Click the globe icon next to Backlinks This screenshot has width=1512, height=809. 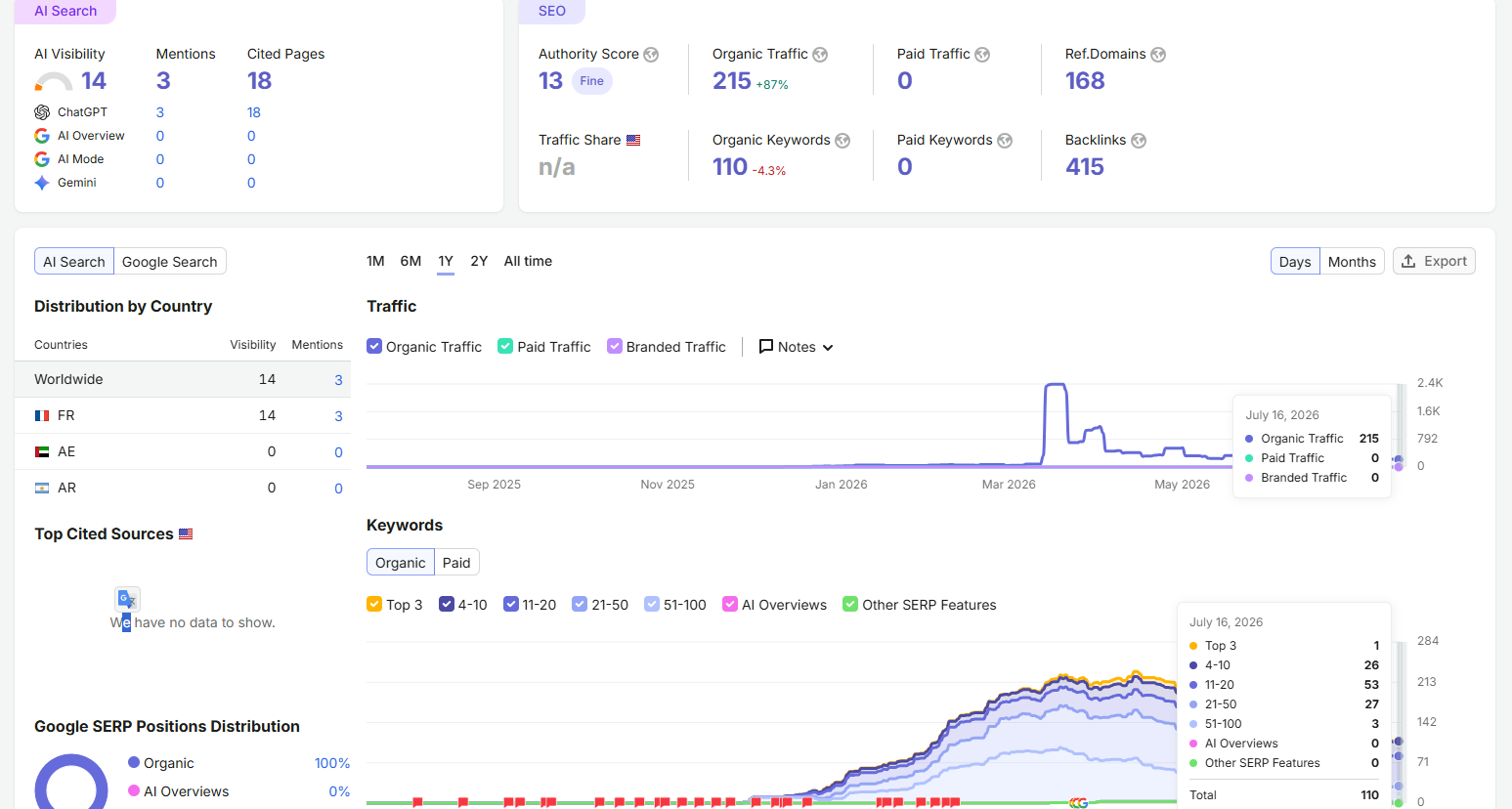tap(1139, 141)
